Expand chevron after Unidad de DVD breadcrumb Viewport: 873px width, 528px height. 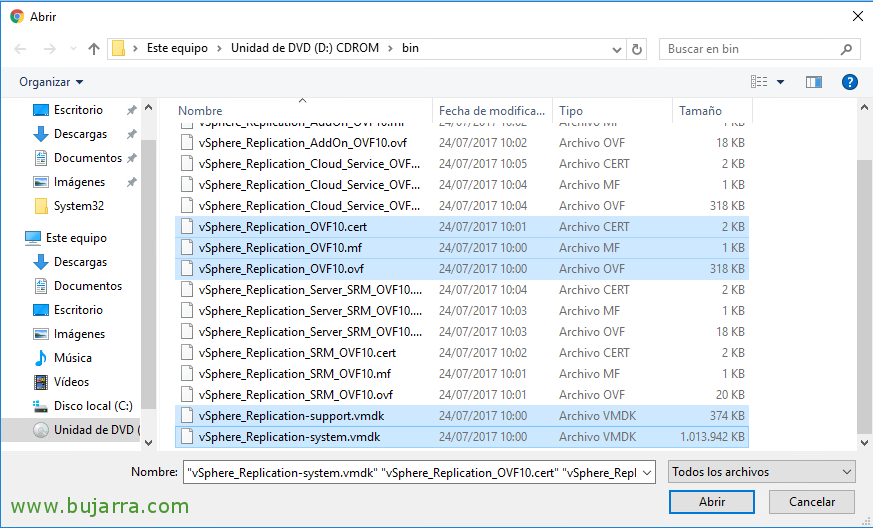pyautogui.click(x=390, y=48)
